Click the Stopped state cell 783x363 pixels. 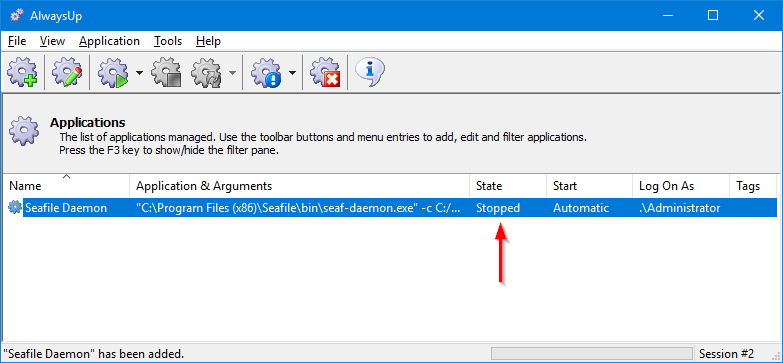click(498, 208)
